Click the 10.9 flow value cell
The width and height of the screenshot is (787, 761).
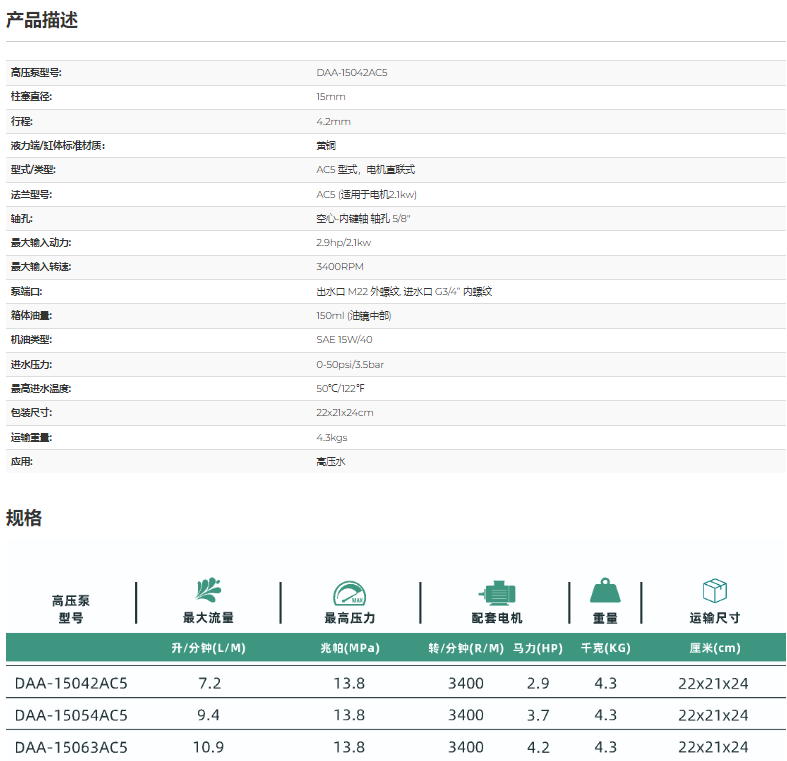pos(208,747)
